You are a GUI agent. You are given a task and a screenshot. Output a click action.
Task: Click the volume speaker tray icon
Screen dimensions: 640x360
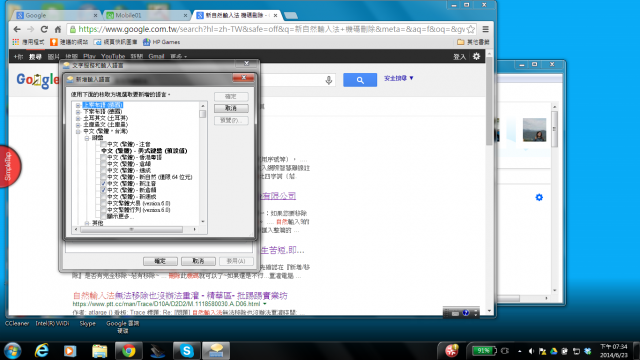click(x=531, y=351)
